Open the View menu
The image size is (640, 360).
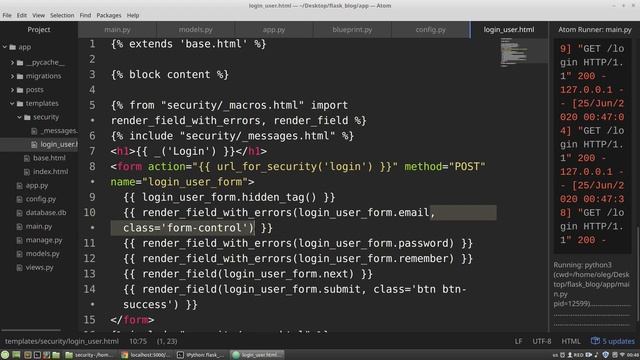(x=38, y=15)
